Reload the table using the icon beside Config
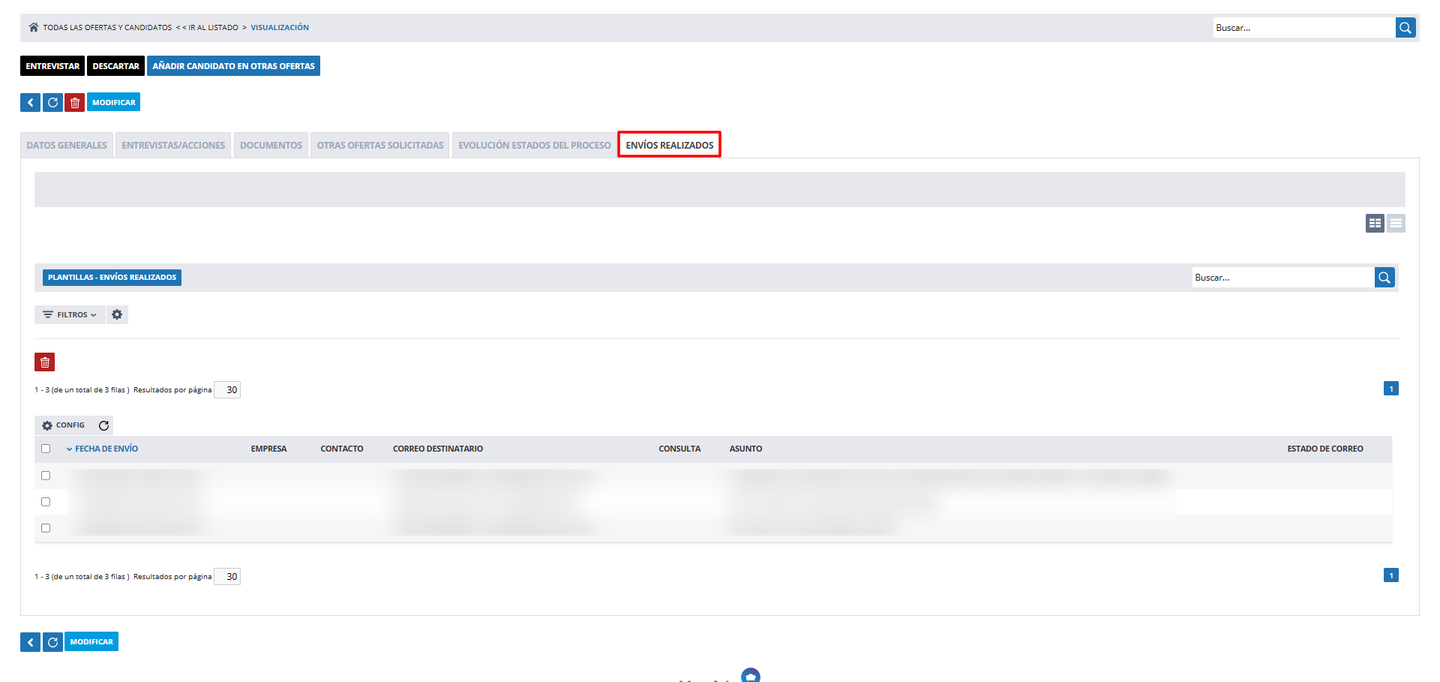 tap(104, 425)
